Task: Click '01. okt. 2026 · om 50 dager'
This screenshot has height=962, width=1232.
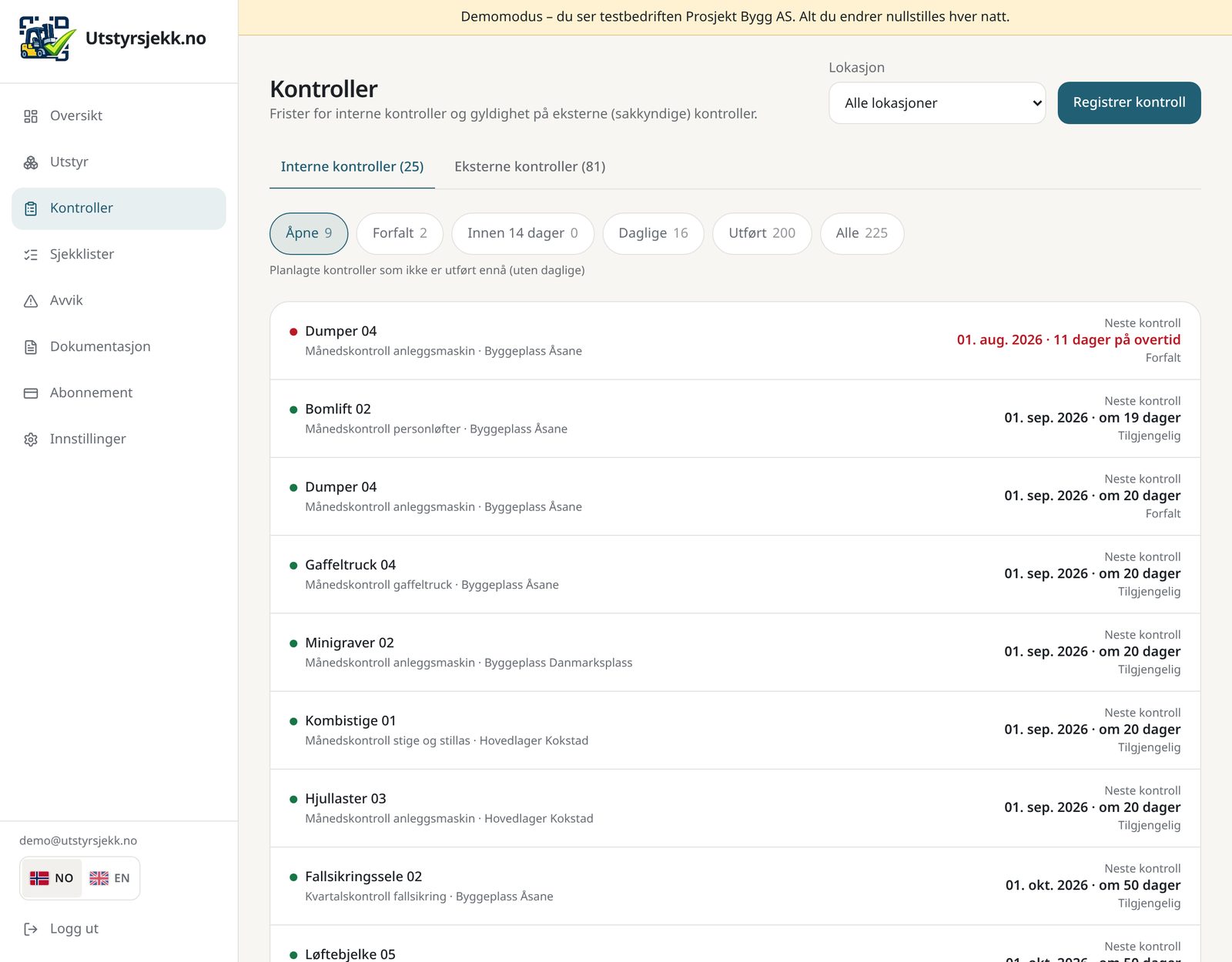Action: [x=1093, y=886]
